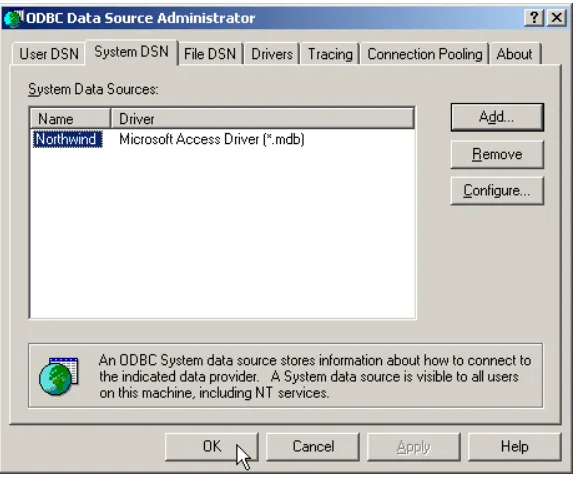Click the disabled Apply button
Screen dimensions: 576x478
[414, 447]
